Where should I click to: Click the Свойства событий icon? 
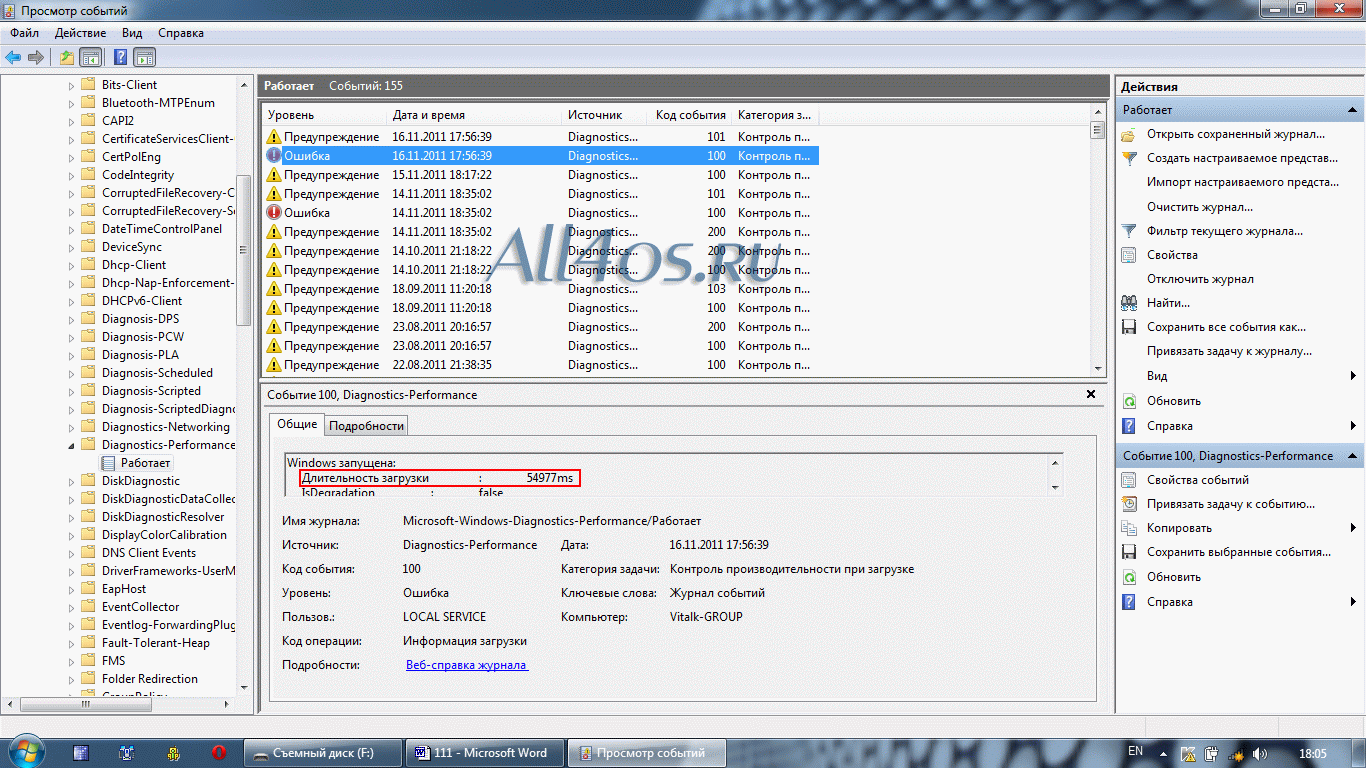1129,480
